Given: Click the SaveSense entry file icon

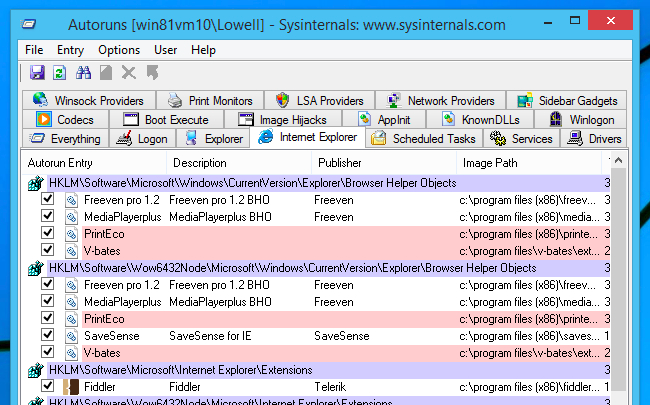Looking at the screenshot, I should (x=71, y=336).
